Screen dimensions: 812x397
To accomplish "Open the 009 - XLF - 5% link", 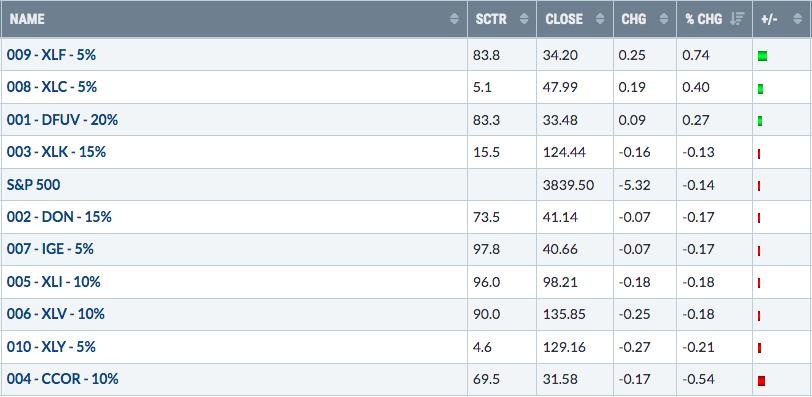I will [x=51, y=55].
